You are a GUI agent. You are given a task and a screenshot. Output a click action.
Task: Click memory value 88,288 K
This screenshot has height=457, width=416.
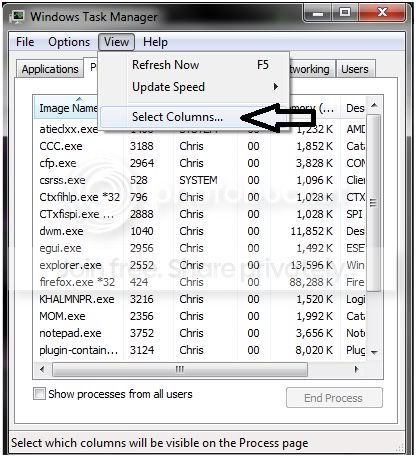311,282
